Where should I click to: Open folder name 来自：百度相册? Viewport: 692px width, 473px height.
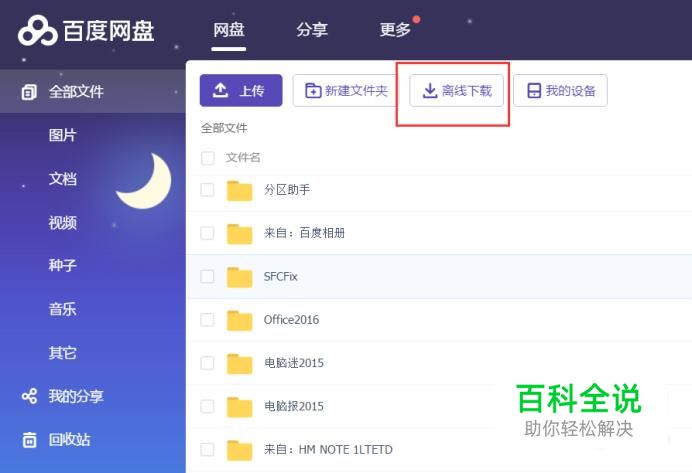[x=305, y=233]
